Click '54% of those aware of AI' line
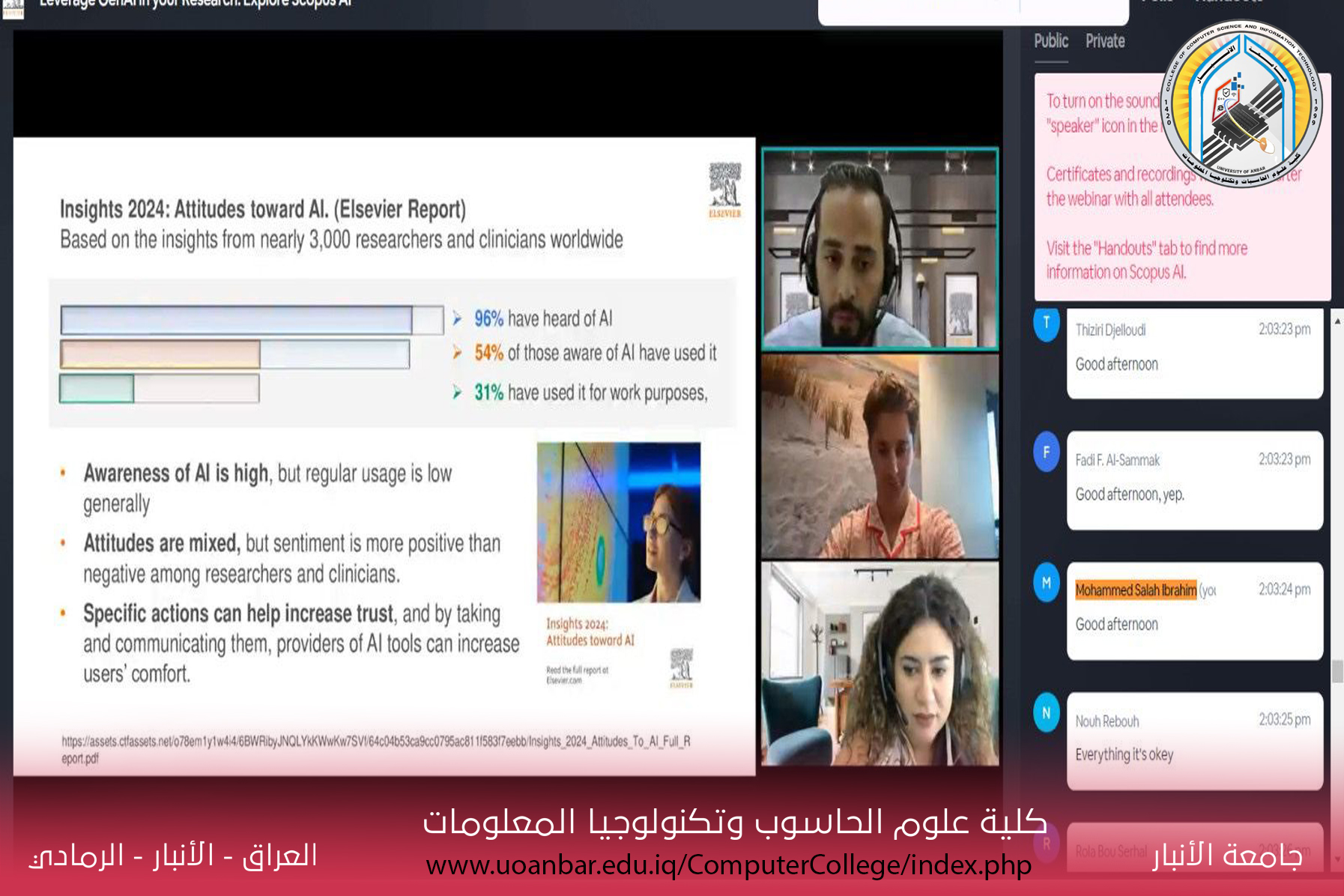This screenshot has height=896, width=1344. tap(596, 353)
